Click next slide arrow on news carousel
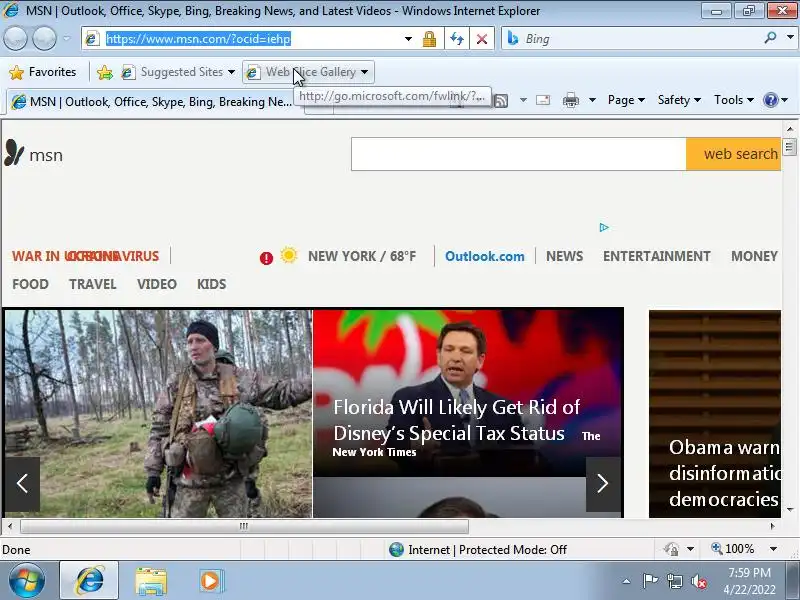The image size is (800, 600). pyautogui.click(x=603, y=483)
